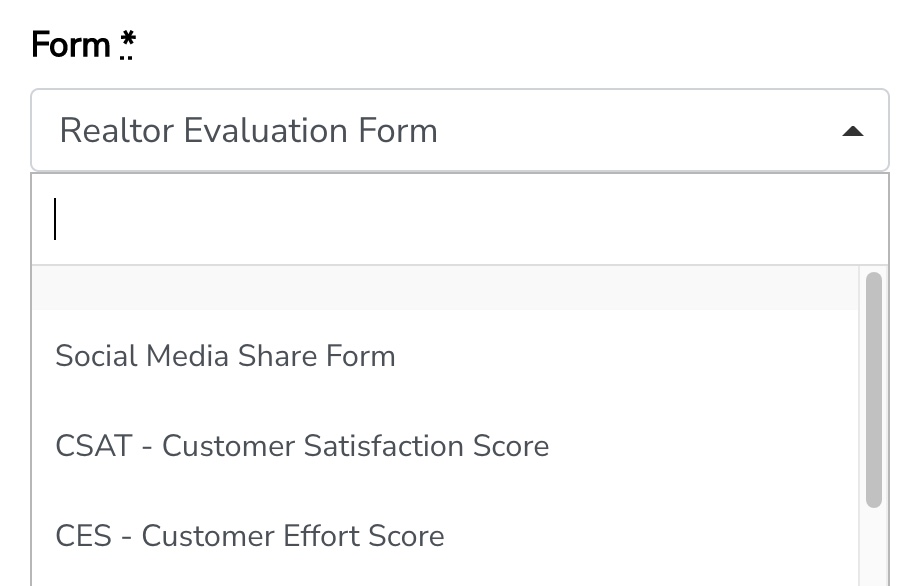Image resolution: width=922 pixels, height=586 pixels.
Task: Click the dropdown list scrollbar thumb
Action: point(874,390)
